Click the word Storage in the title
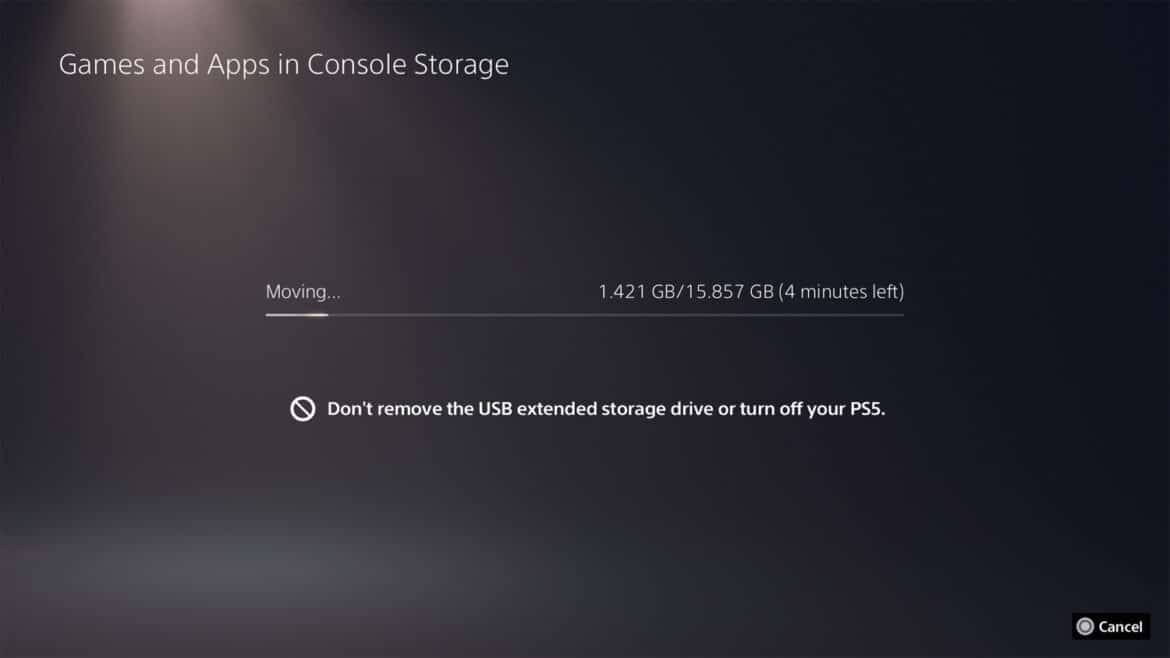This screenshot has height=658, width=1170. coord(461,66)
